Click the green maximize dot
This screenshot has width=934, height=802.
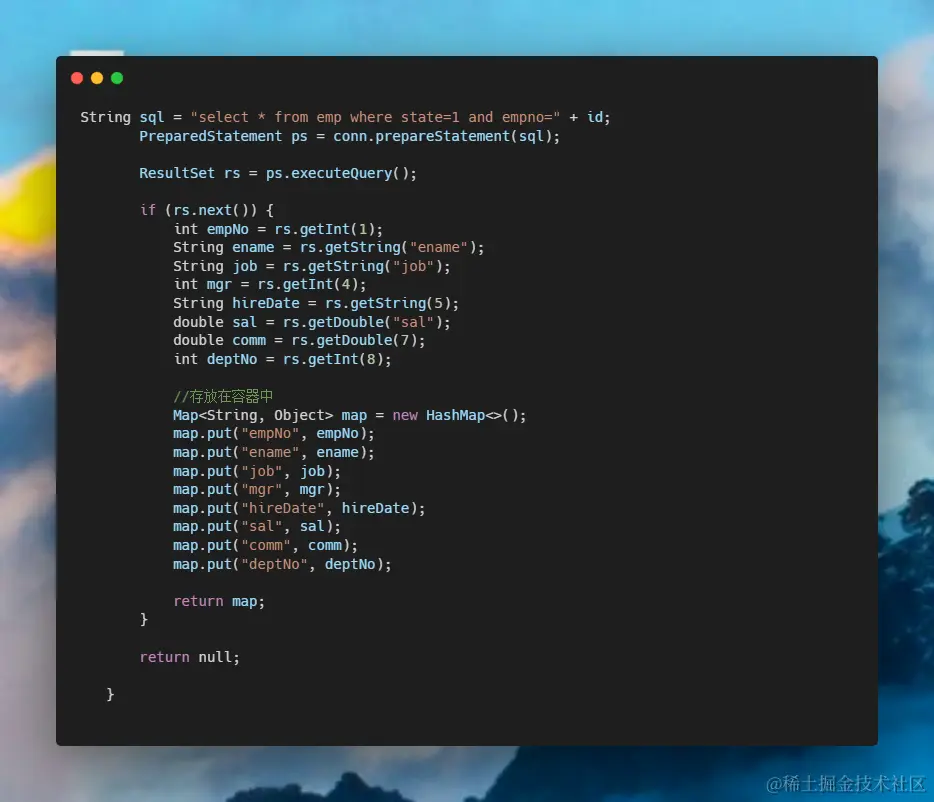pyautogui.click(x=117, y=78)
